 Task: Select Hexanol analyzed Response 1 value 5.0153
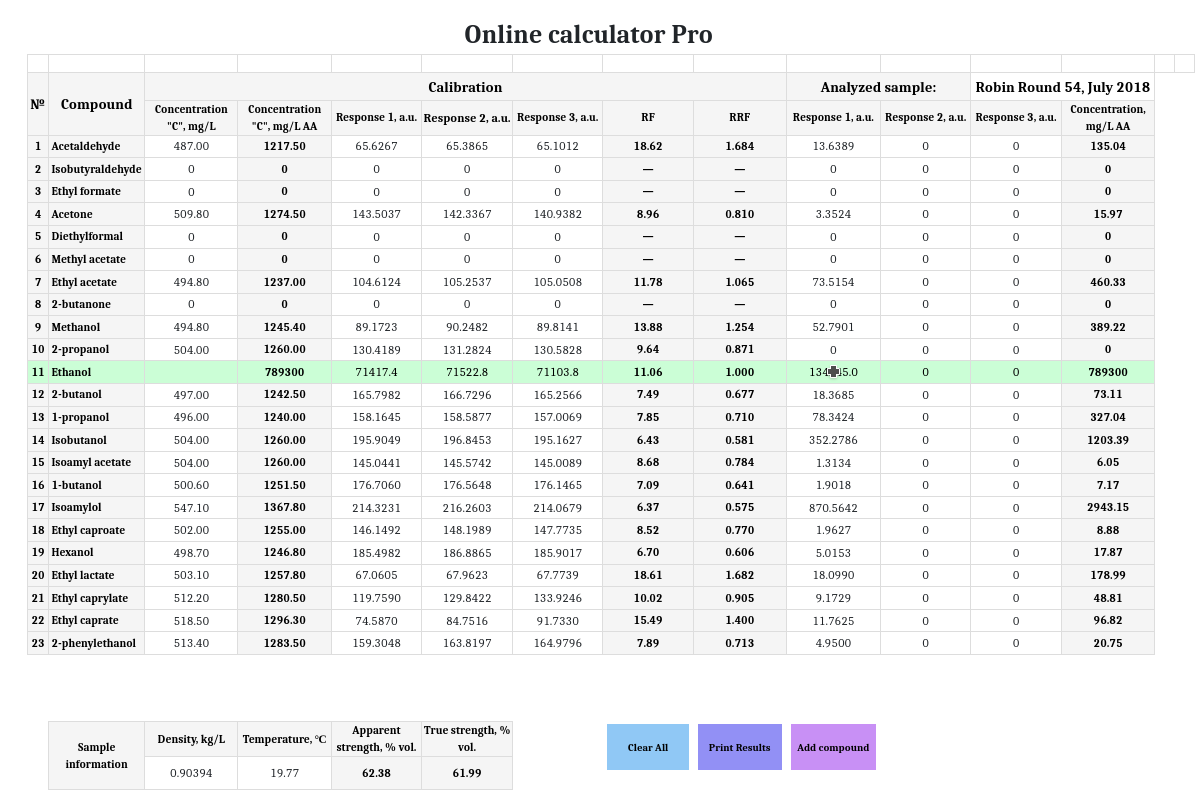click(833, 553)
